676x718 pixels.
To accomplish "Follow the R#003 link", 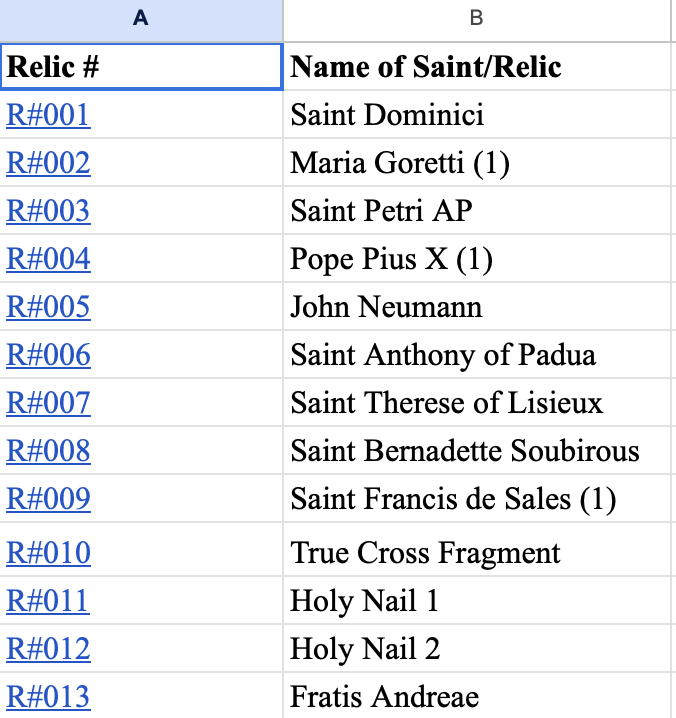I will click(48, 211).
